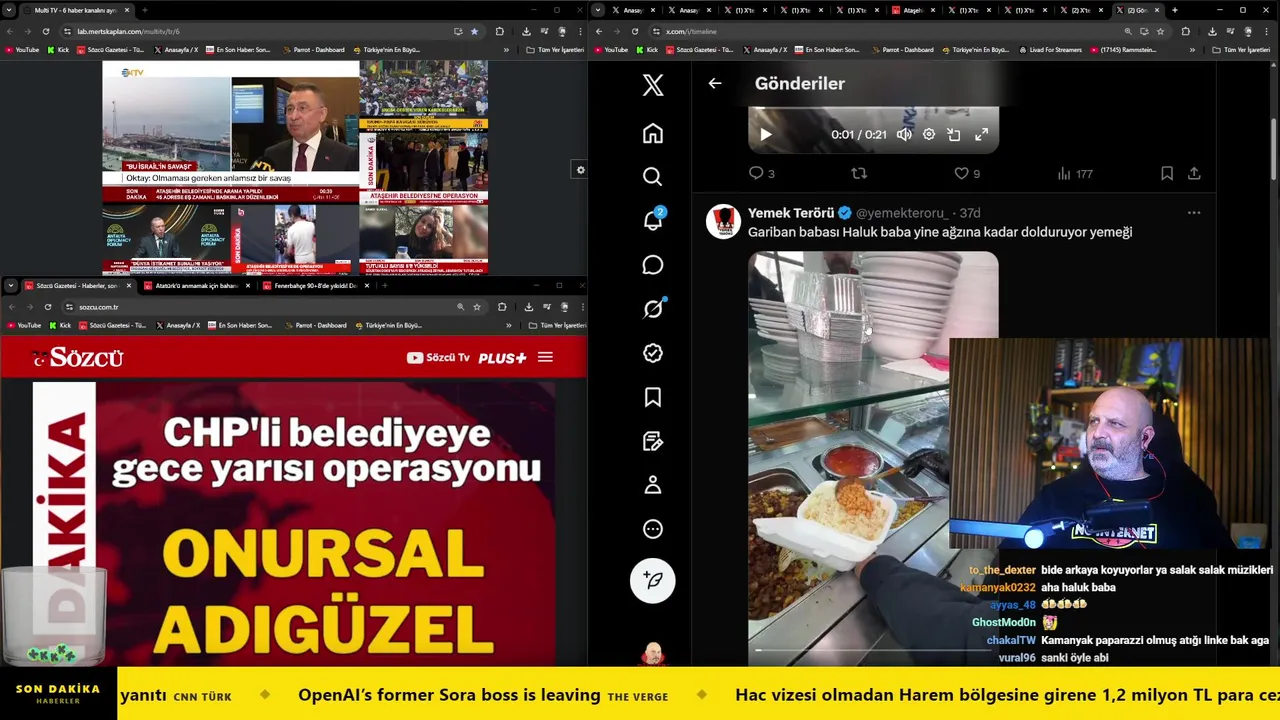
Task: Toggle bookmark star in Multi TV address bar
Action: pos(474,31)
